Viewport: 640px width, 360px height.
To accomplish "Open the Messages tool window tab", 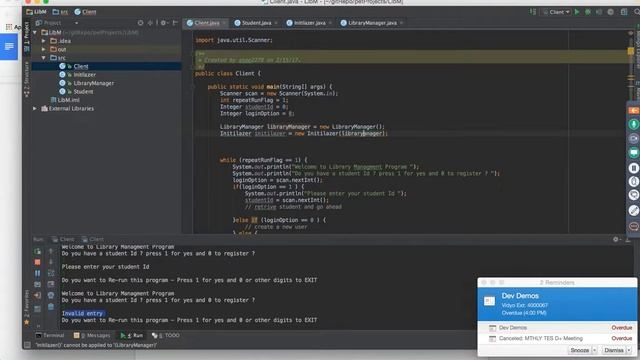I will [92, 336].
